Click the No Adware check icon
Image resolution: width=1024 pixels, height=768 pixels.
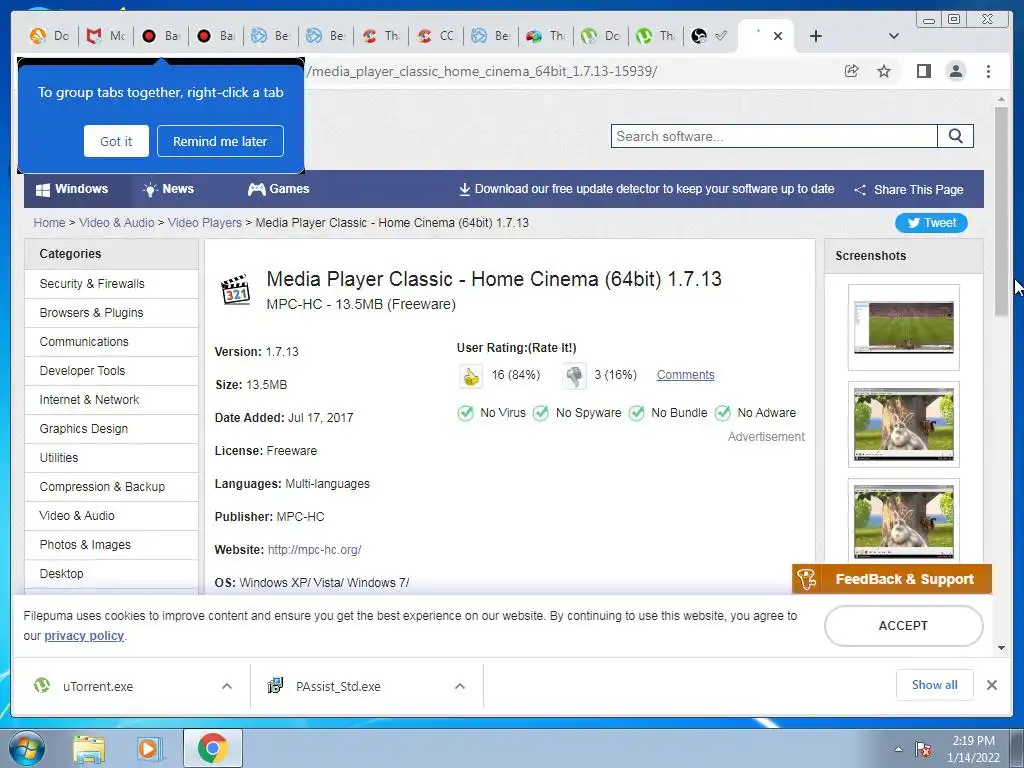[x=722, y=413]
